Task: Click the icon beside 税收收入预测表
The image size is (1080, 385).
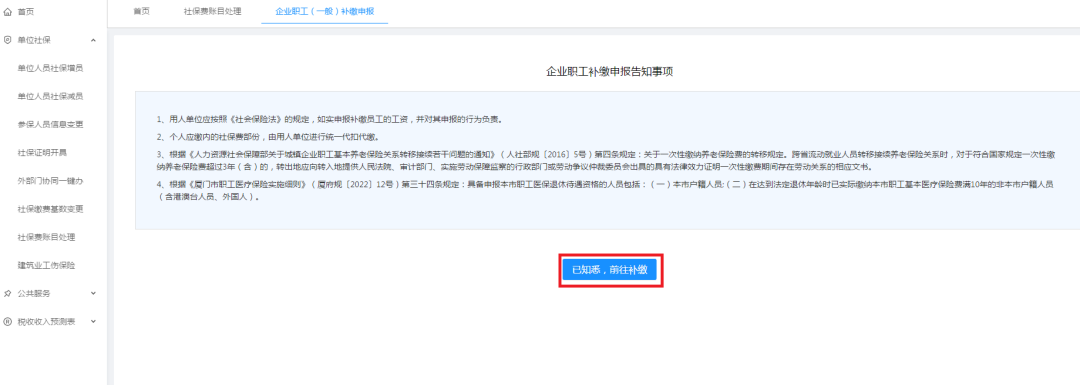Action: 8,322
